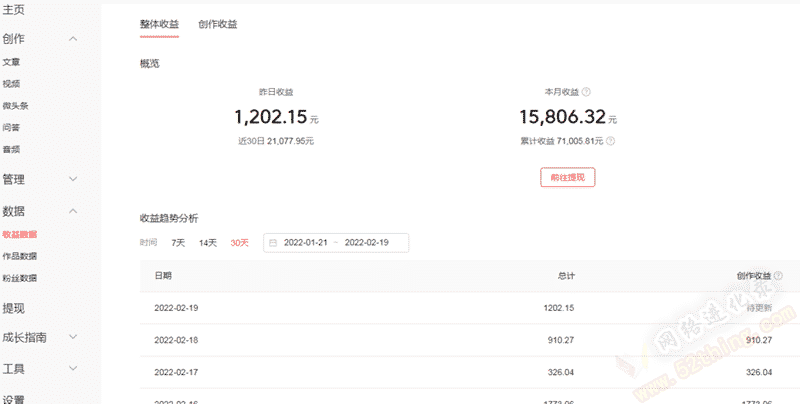Select the 整体收益 tab
The image size is (800, 404).
point(159,24)
